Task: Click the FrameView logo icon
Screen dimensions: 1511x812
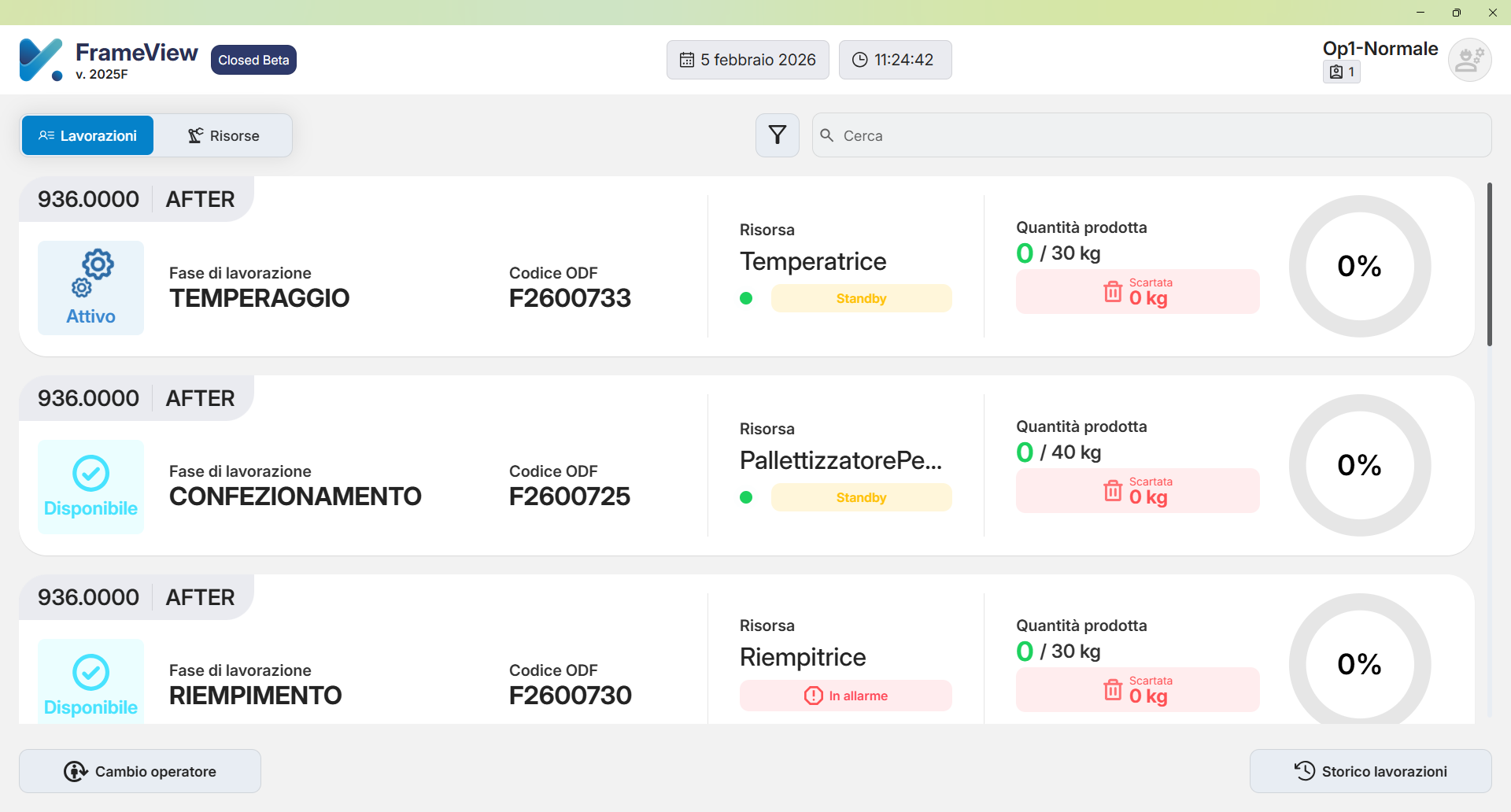Action: (41, 60)
